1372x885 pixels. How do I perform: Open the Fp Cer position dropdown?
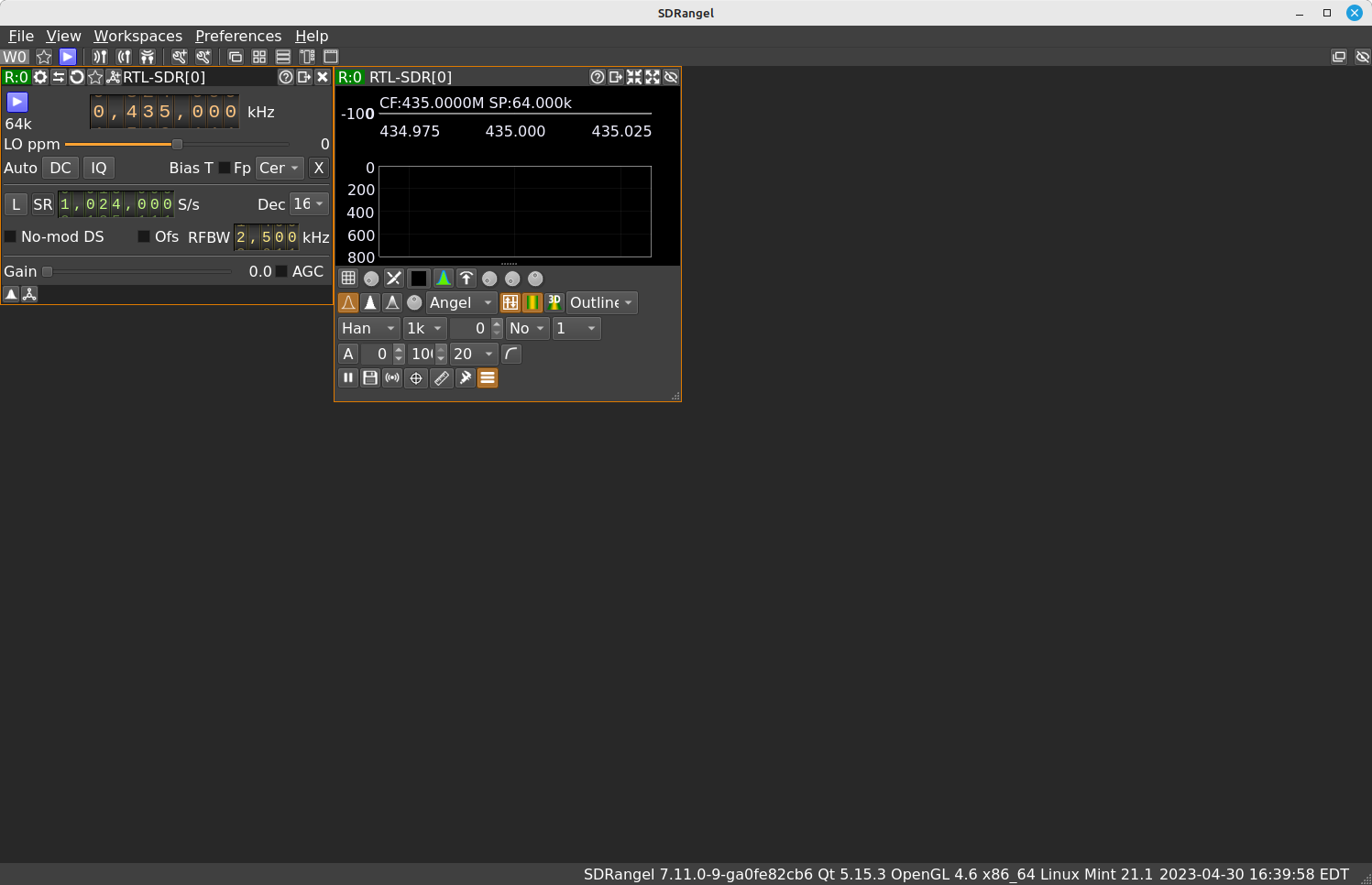[280, 168]
